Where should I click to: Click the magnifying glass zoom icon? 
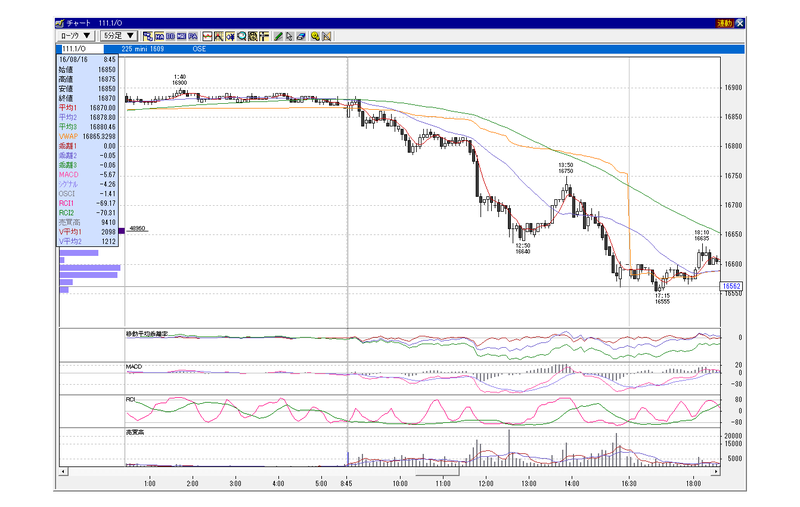click(x=242, y=36)
